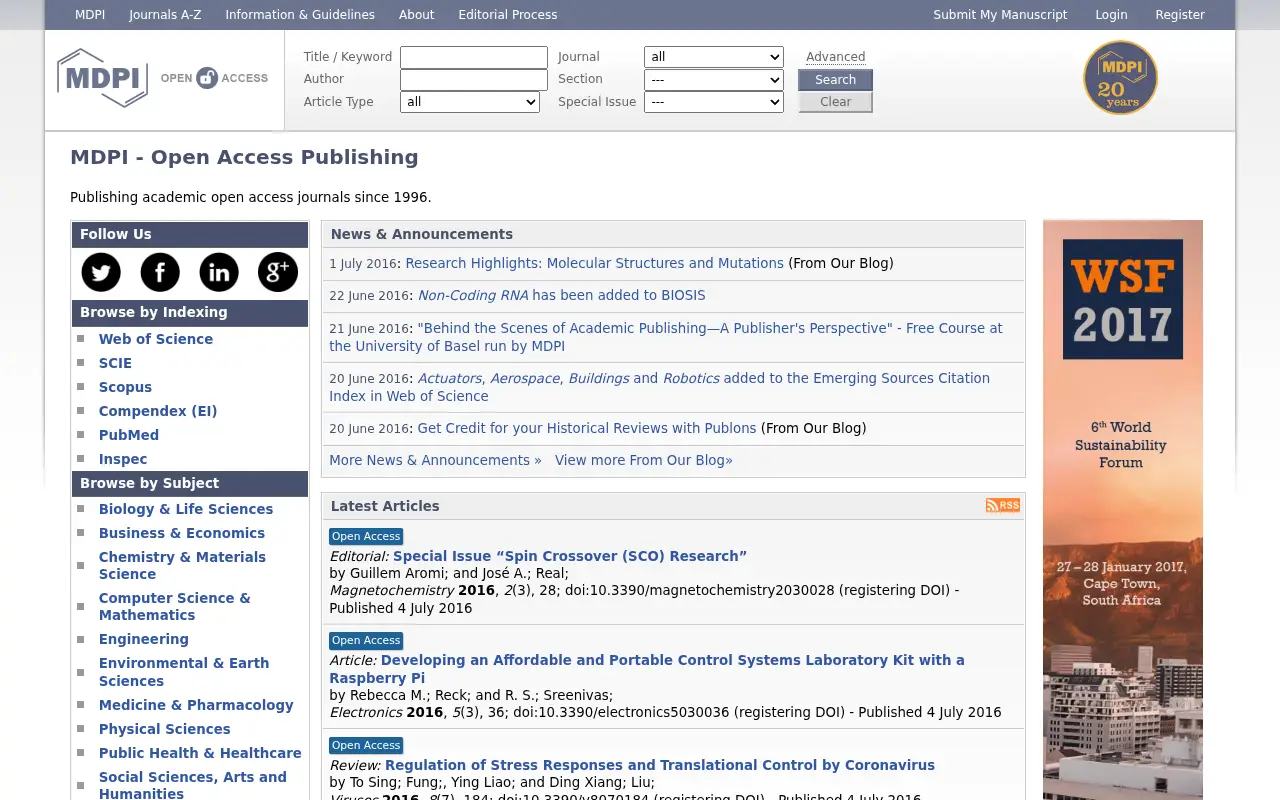Viewport: 1280px width, 800px height.
Task: Focus the Title / Keyword input field
Action: click(x=474, y=57)
